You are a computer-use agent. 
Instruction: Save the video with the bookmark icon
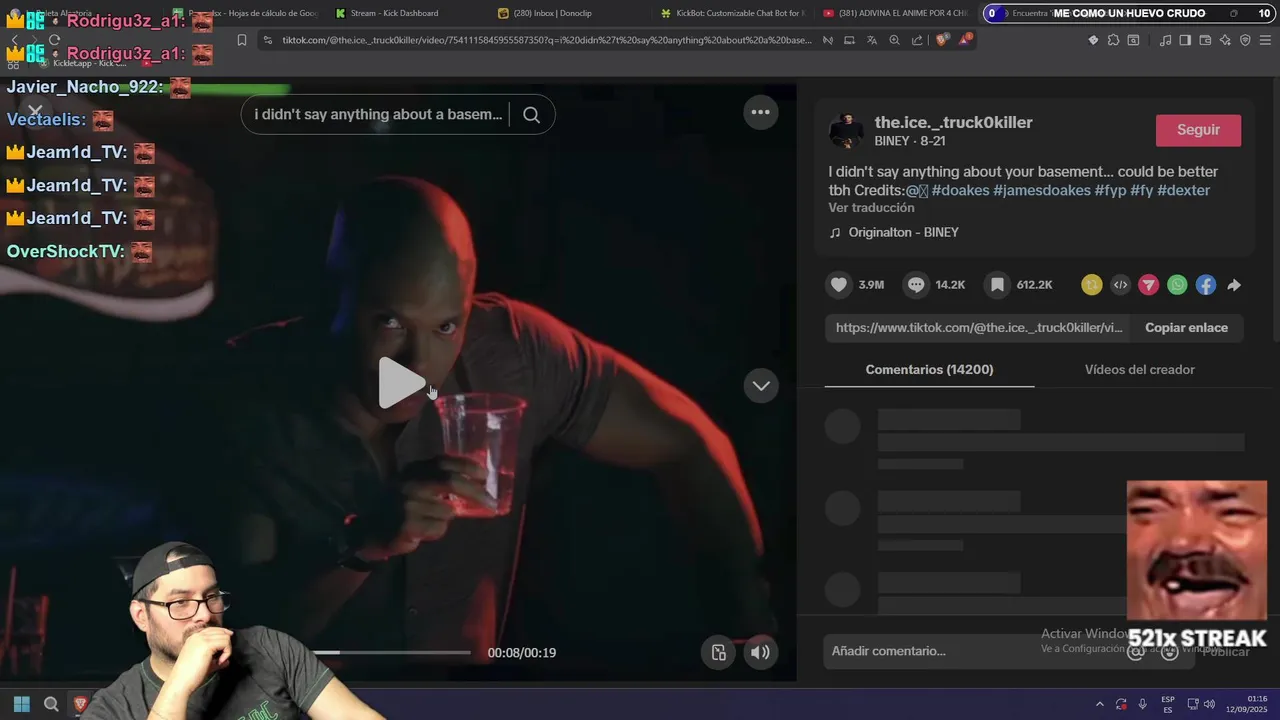[x=997, y=285]
